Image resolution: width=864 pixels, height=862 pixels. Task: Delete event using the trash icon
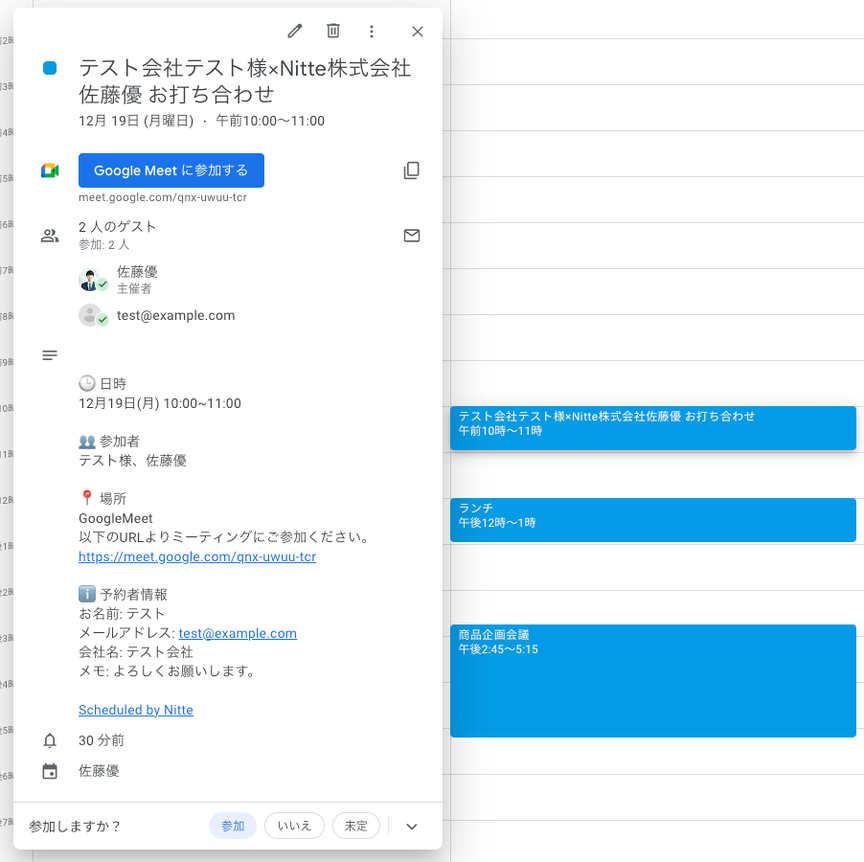point(333,31)
